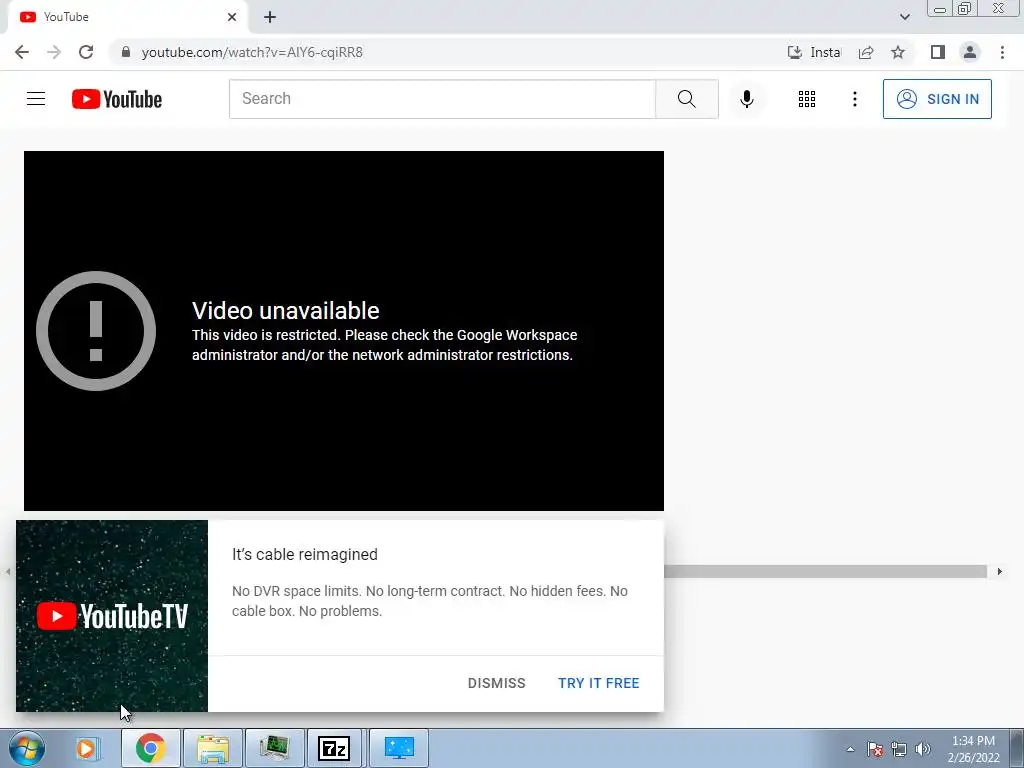
Task: Click the scrollbar right arrow
Action: pyautogui.click(x=999, y=571)
